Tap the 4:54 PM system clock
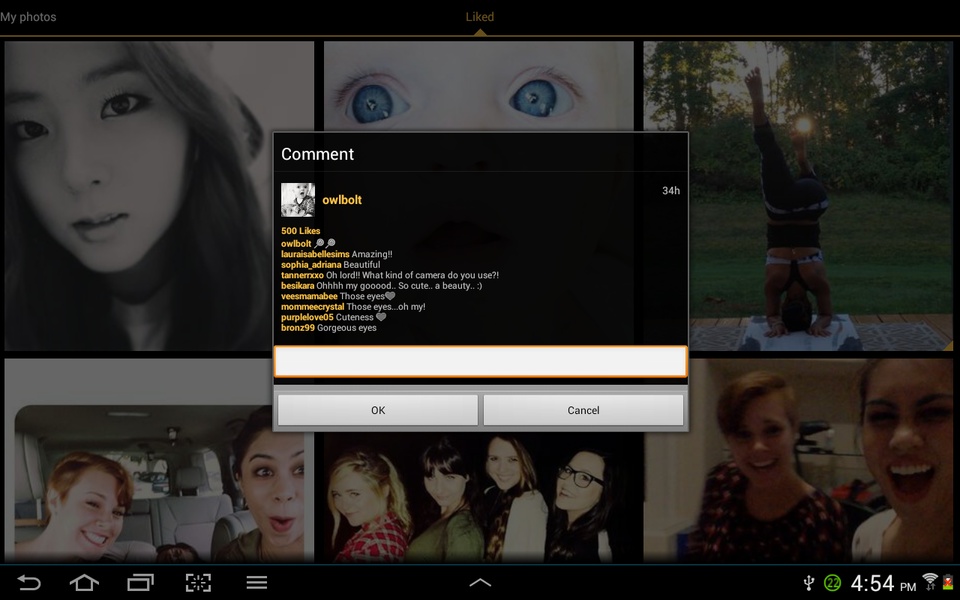960x600 pixels. pyautogui.click(x=883, y=583)
